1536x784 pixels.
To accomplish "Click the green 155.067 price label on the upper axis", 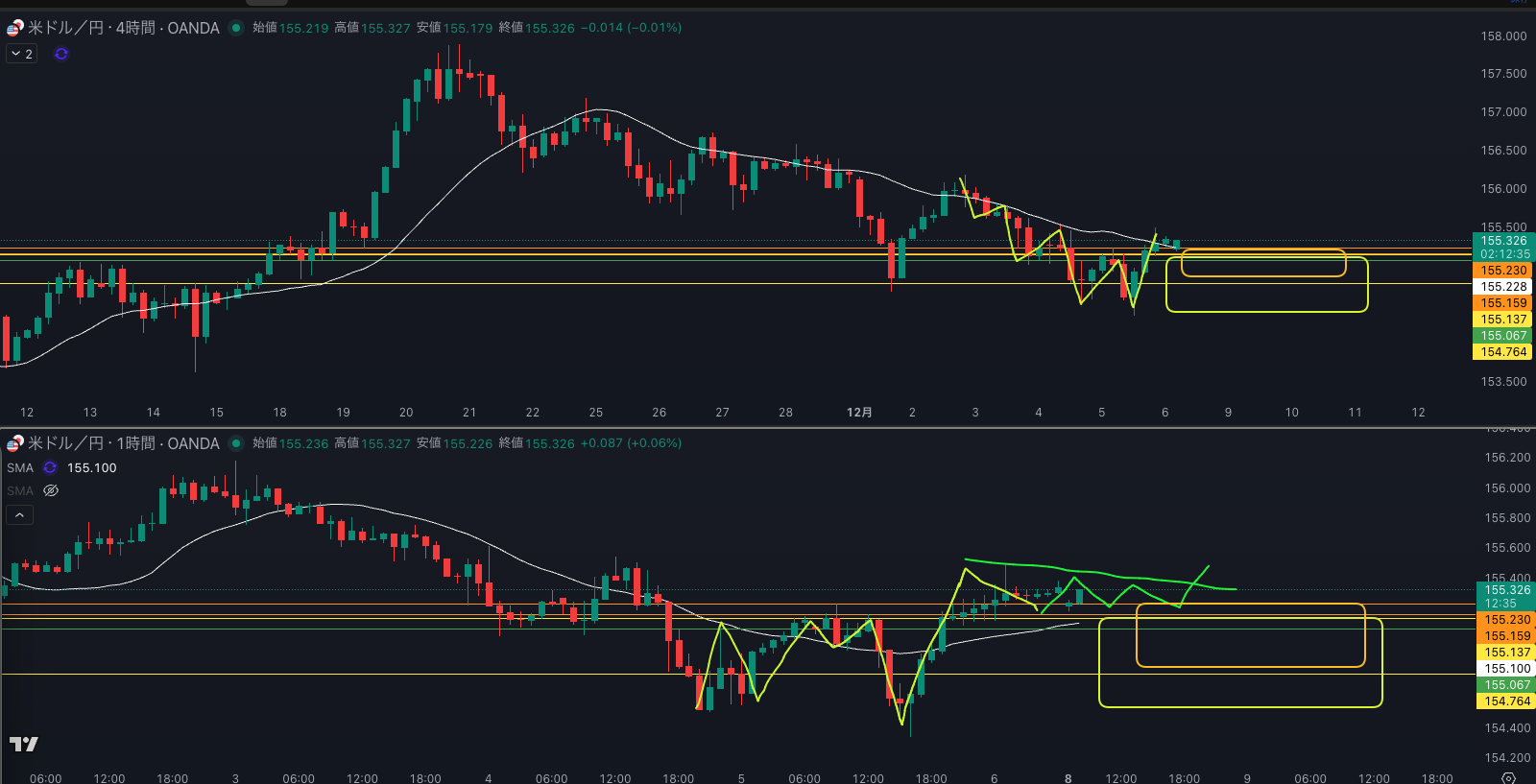I will [x=1502, y=336].
